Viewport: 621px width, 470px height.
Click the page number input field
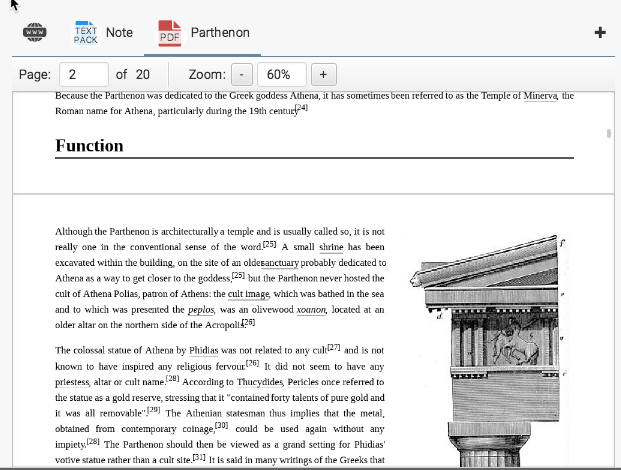pyautogui.click(x=83, y=75)
